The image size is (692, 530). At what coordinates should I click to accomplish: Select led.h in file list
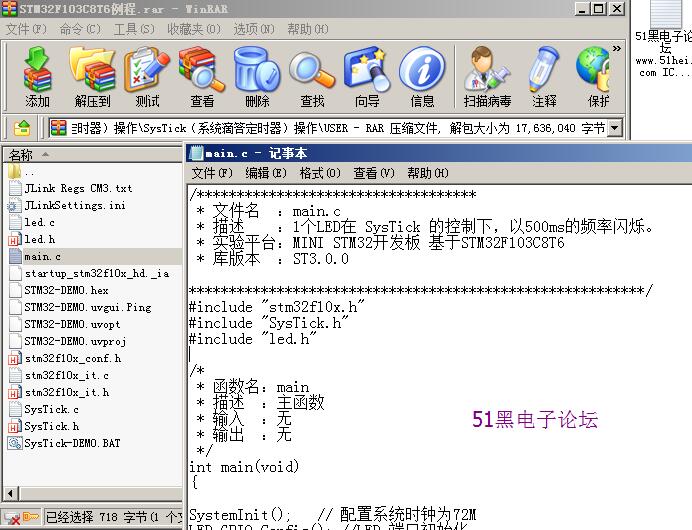pyautogui.click(x=40, y=240)
